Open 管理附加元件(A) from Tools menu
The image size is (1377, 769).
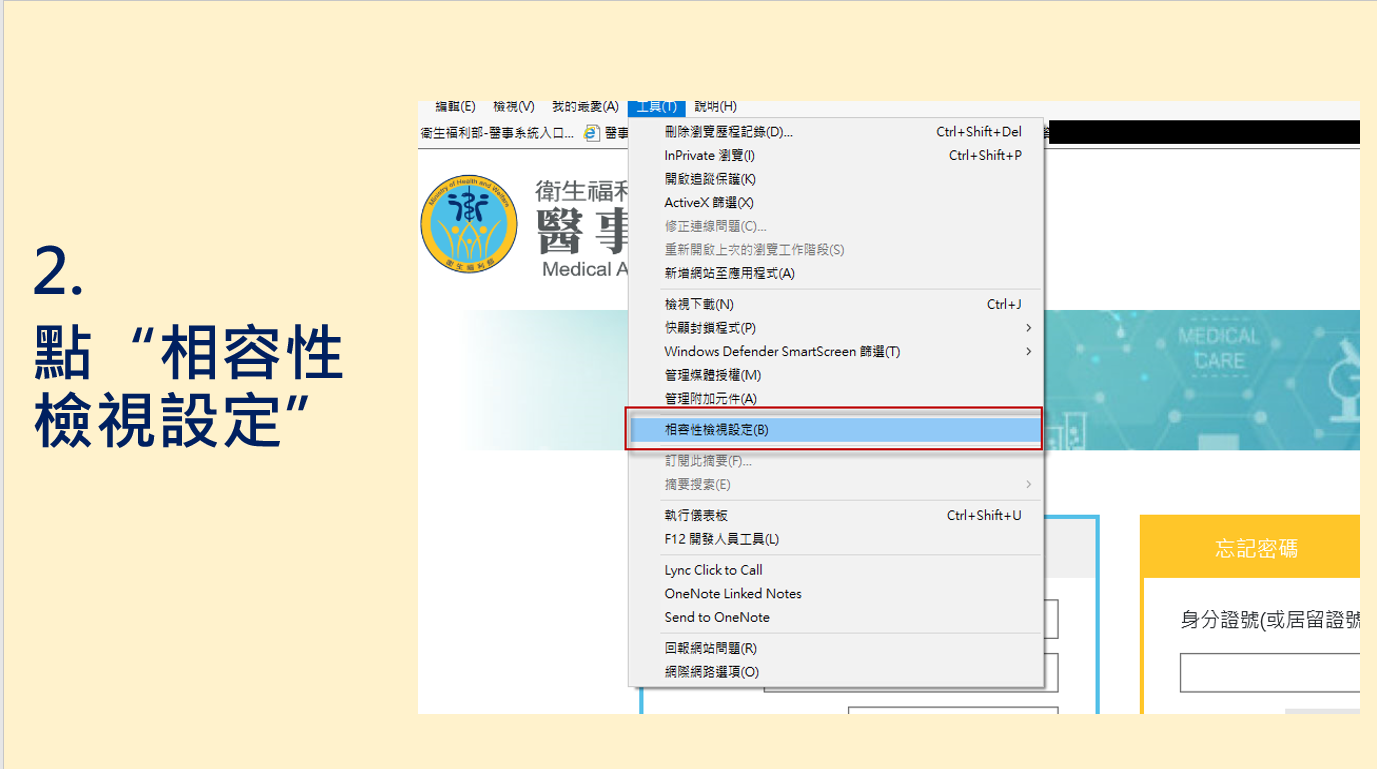click(x=710, y=399)
